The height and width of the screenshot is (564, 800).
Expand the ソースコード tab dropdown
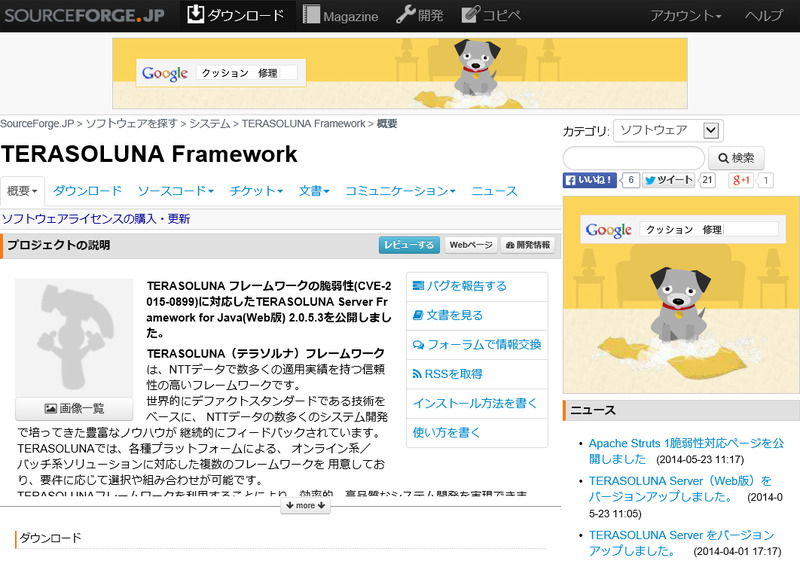pyautogui.click(x=175, y=191)
